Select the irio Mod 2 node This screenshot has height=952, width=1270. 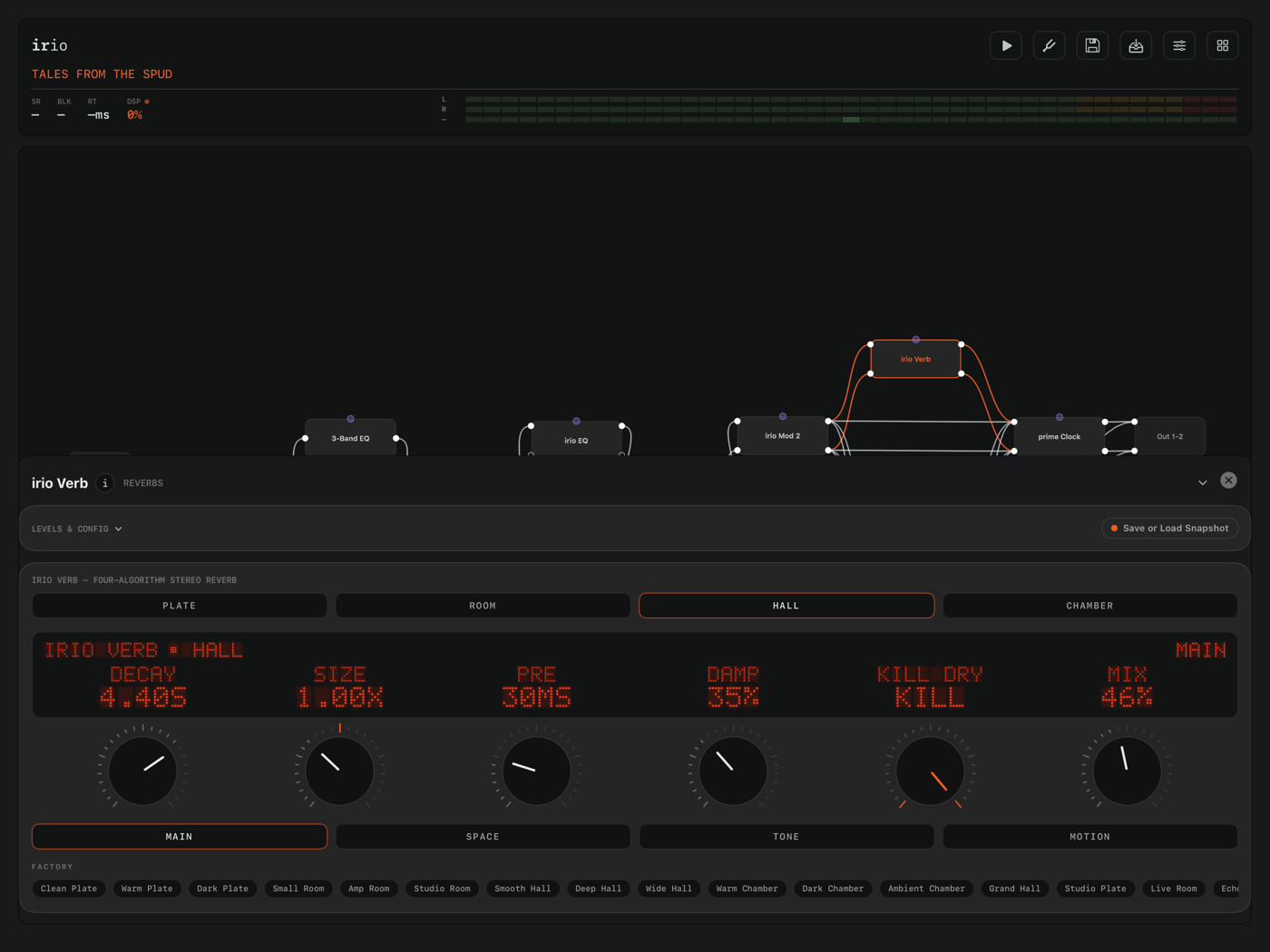coord(782,436)
